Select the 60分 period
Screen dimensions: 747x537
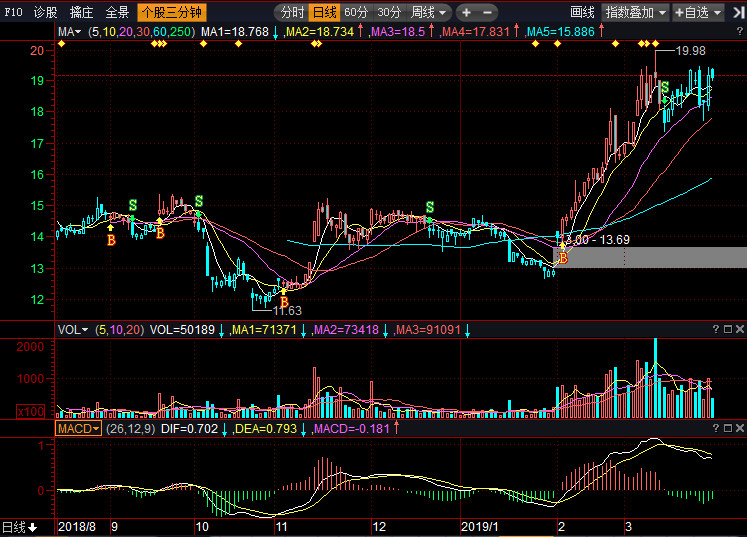pos(356,13)
